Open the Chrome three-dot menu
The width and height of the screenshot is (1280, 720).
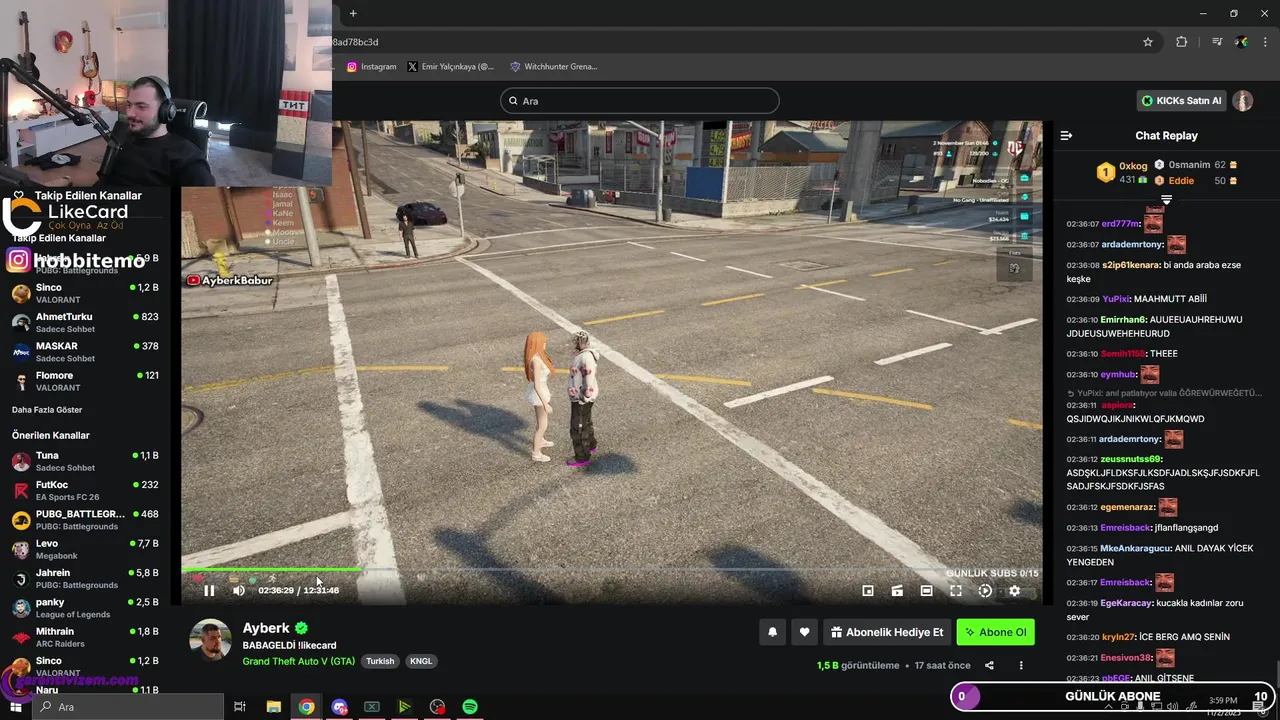(x=1265, y=42)
